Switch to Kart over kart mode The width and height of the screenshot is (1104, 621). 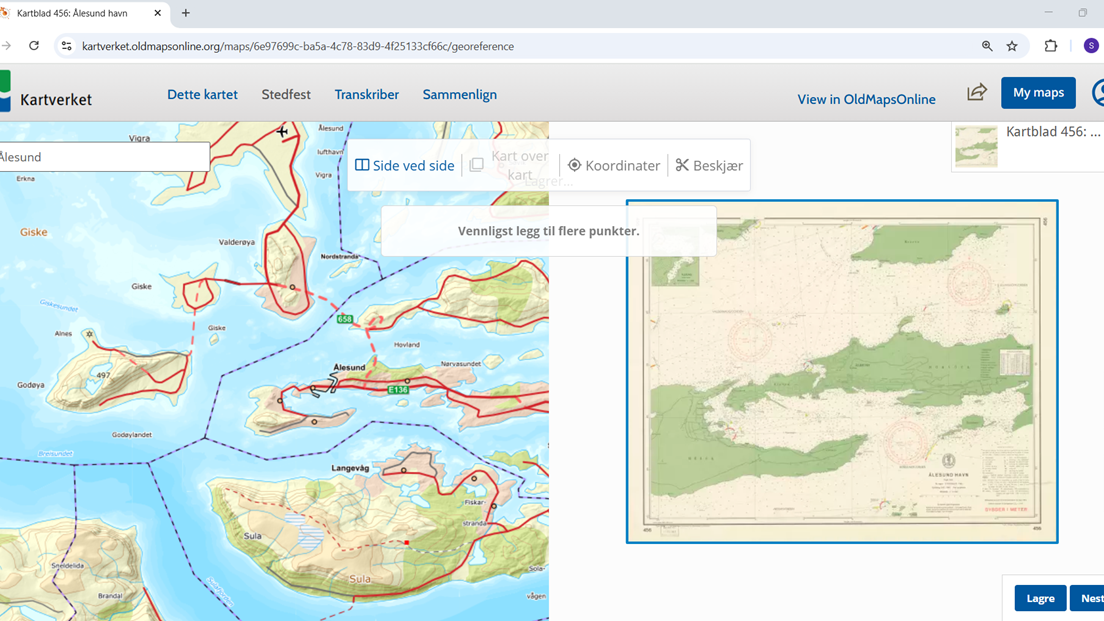(510, 165)
